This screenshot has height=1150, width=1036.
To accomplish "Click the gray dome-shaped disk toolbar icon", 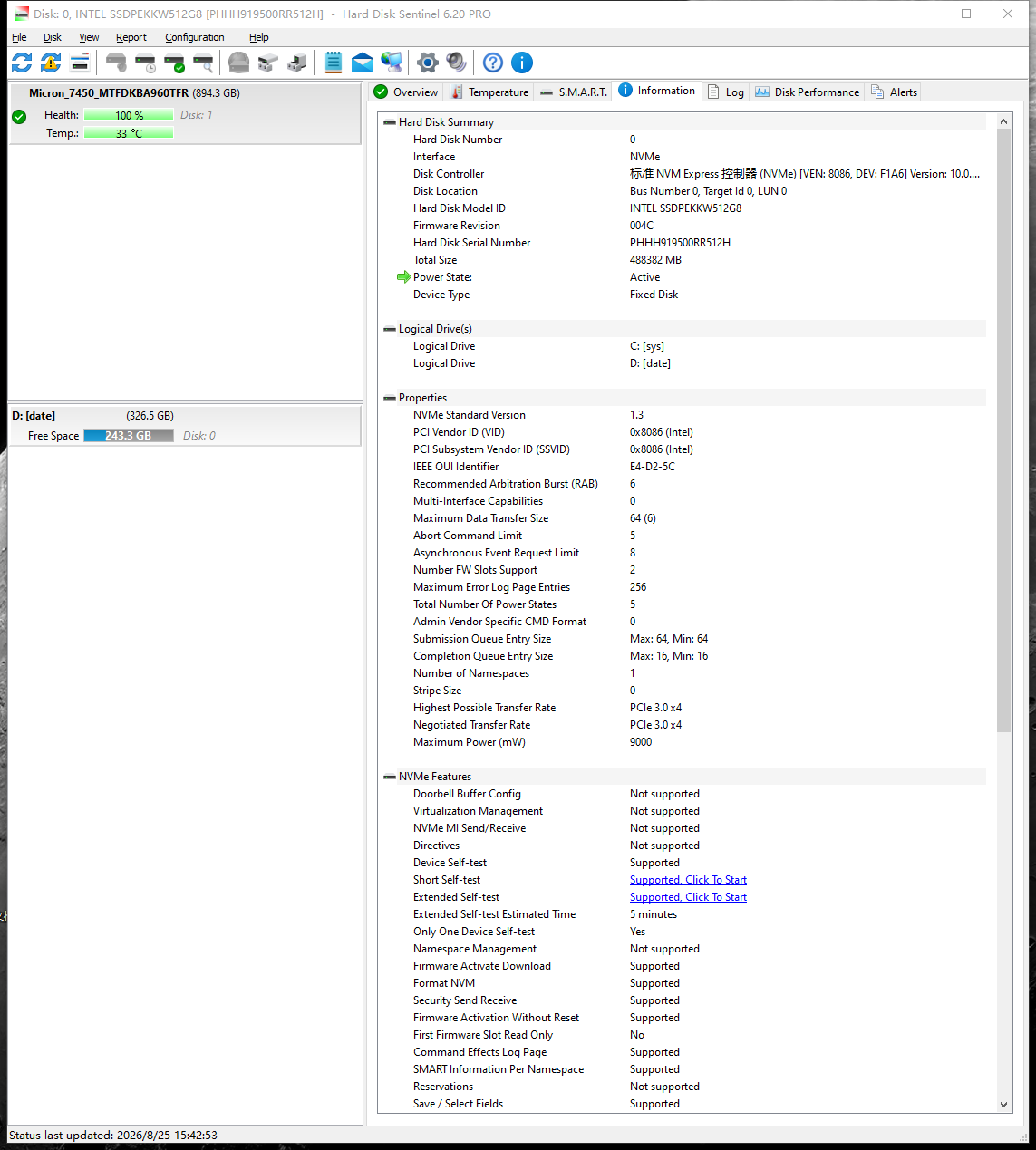I will coord(238,63).
